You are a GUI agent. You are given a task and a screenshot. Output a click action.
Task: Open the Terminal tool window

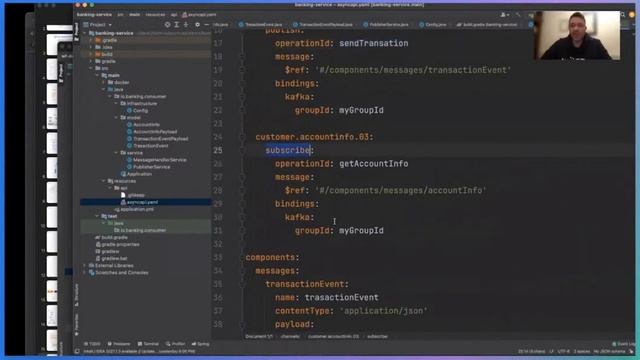click(148, 344)
